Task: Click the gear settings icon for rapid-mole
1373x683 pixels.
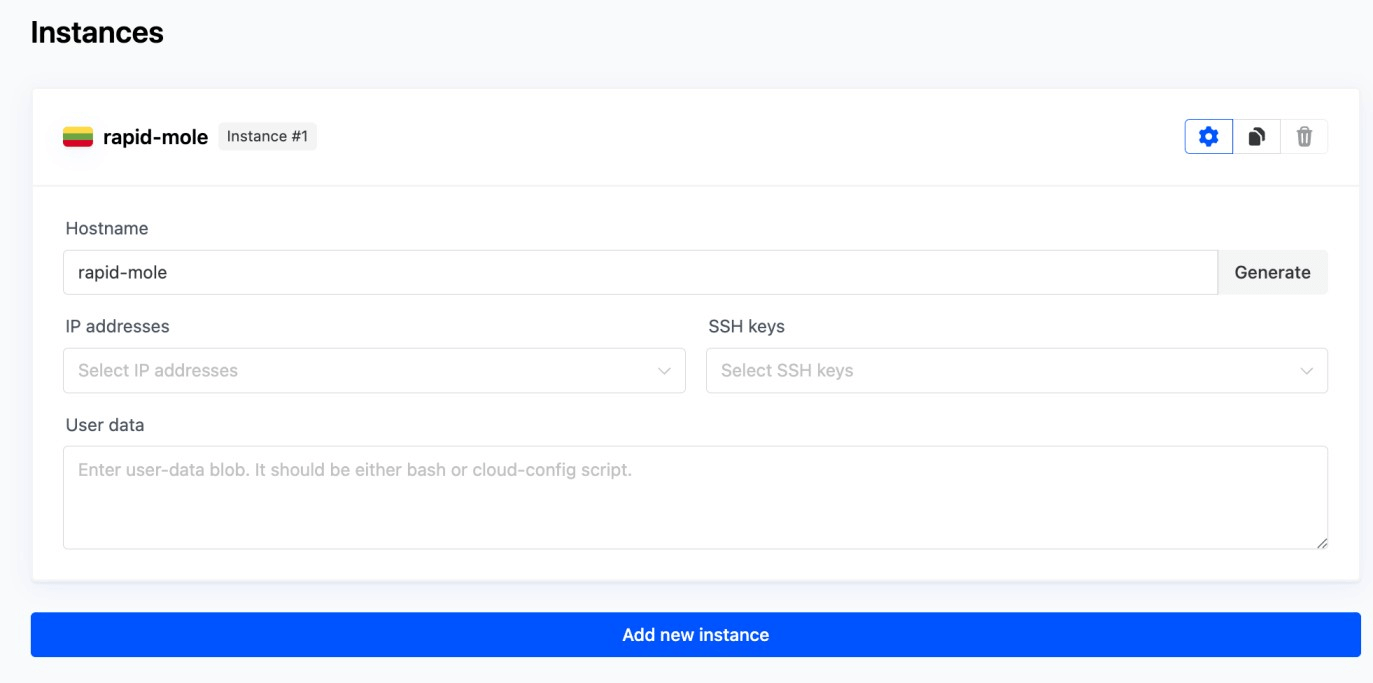Action: [x=1208, y=137]
